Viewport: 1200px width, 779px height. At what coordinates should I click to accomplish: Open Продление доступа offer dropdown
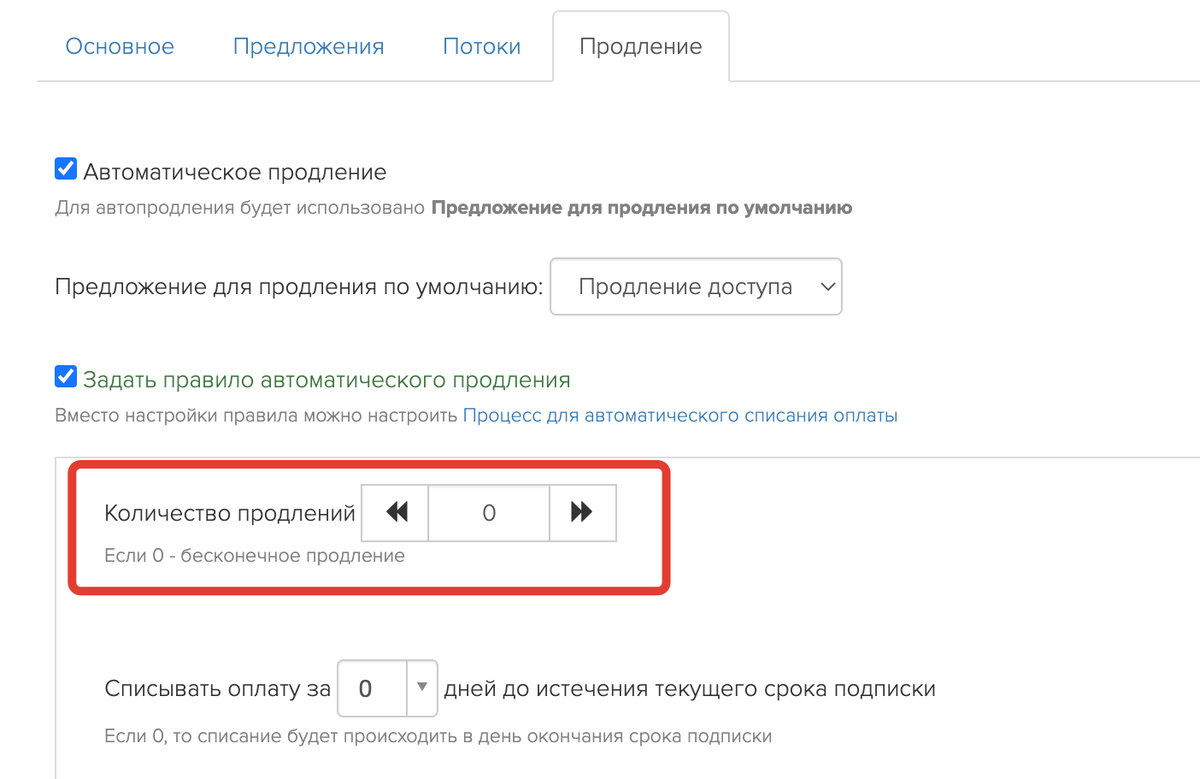tap(696, 287)
